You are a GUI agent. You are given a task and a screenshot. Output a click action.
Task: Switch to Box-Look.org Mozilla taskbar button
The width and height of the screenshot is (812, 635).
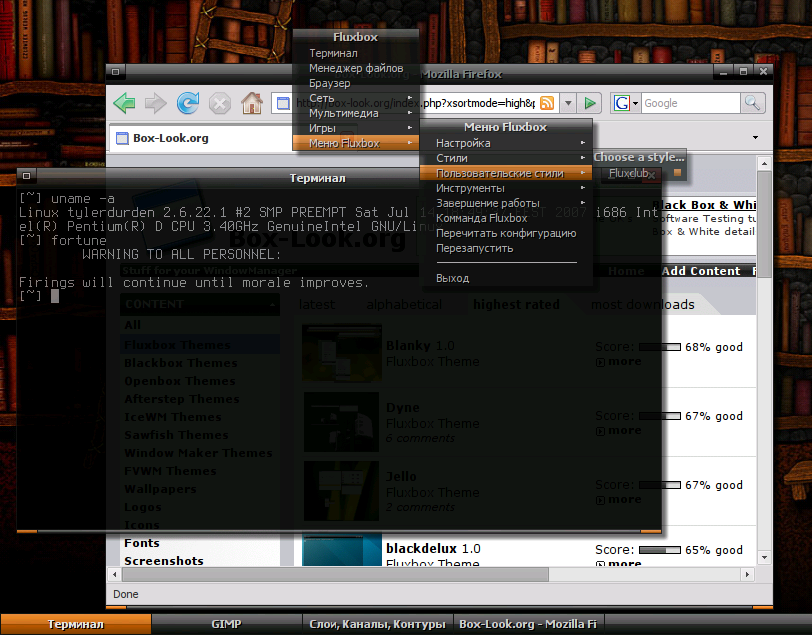(x=528, y=624)
